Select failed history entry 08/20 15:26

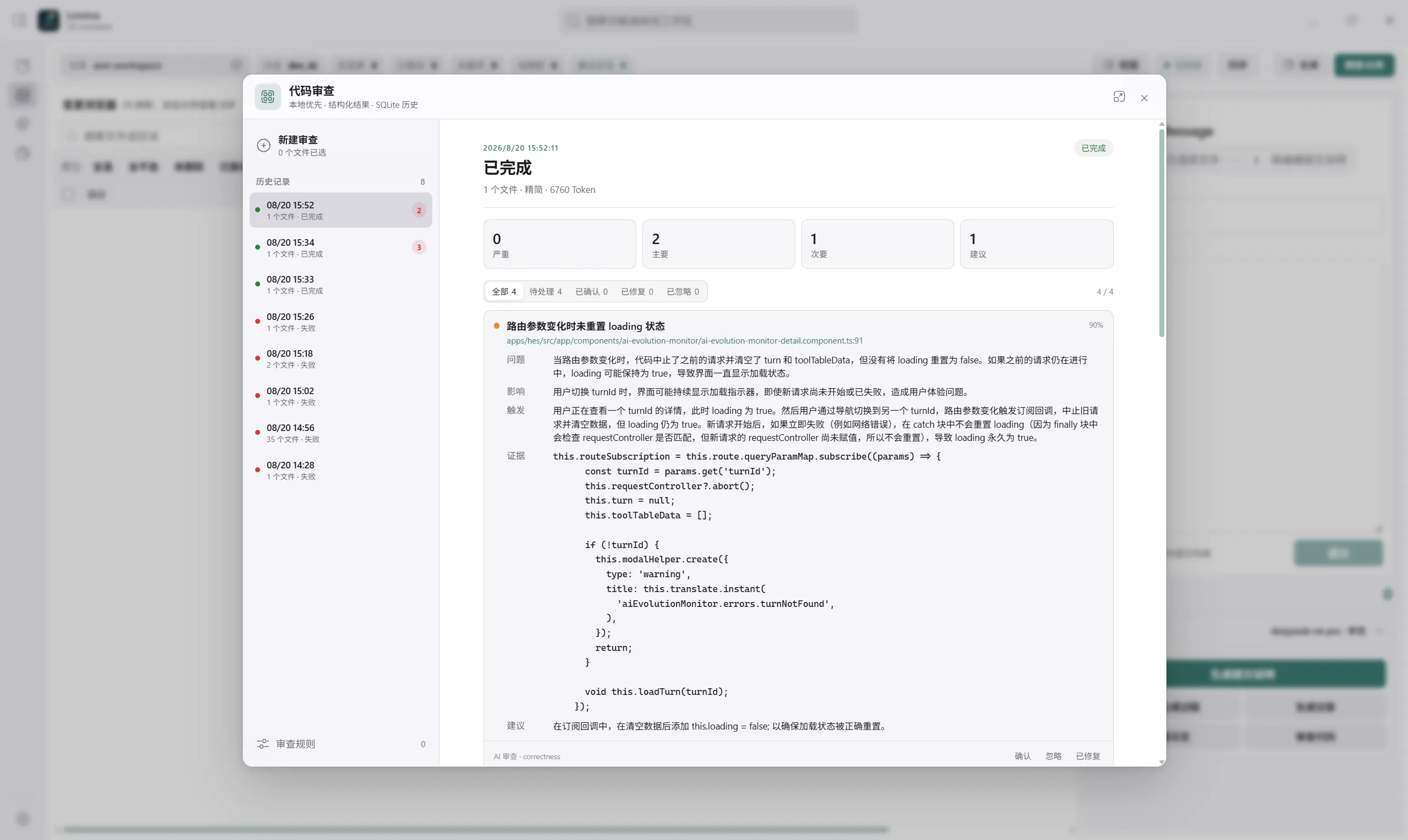pyautogui.click(x=341, y=322)
